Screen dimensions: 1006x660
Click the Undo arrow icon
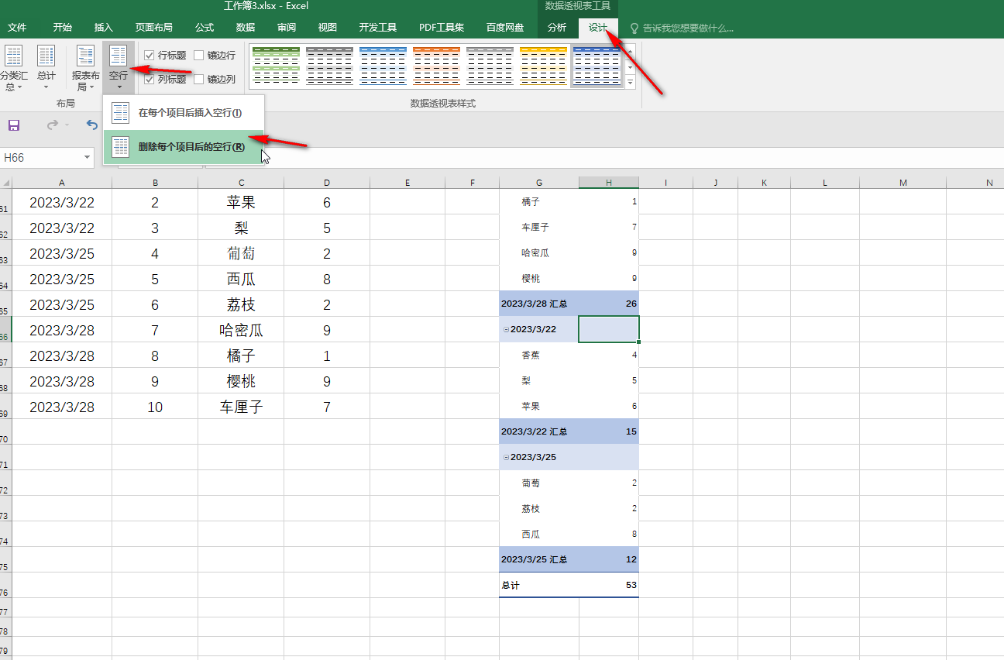point(92,125)
